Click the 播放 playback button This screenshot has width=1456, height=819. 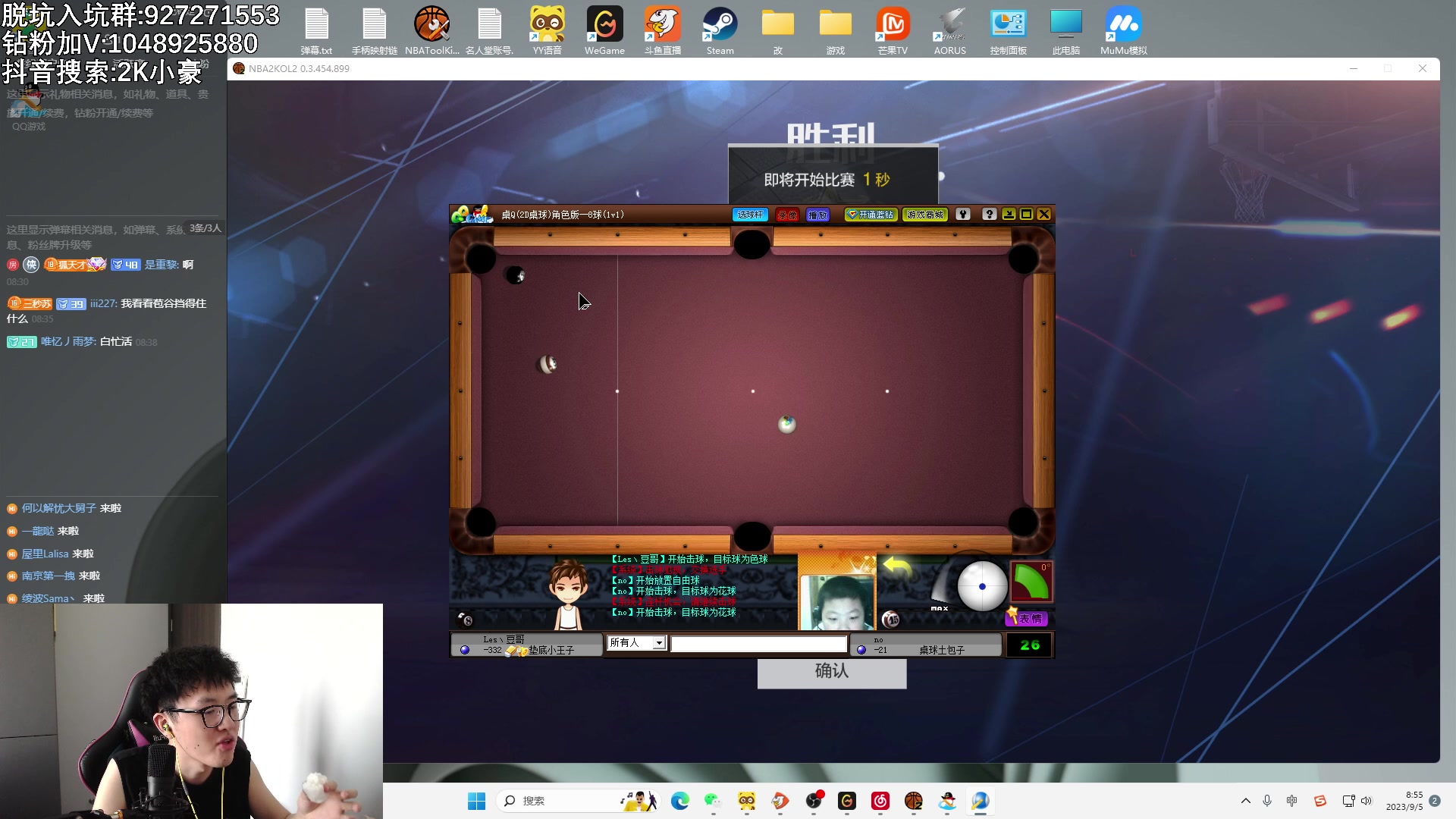[x=817, y=215]
